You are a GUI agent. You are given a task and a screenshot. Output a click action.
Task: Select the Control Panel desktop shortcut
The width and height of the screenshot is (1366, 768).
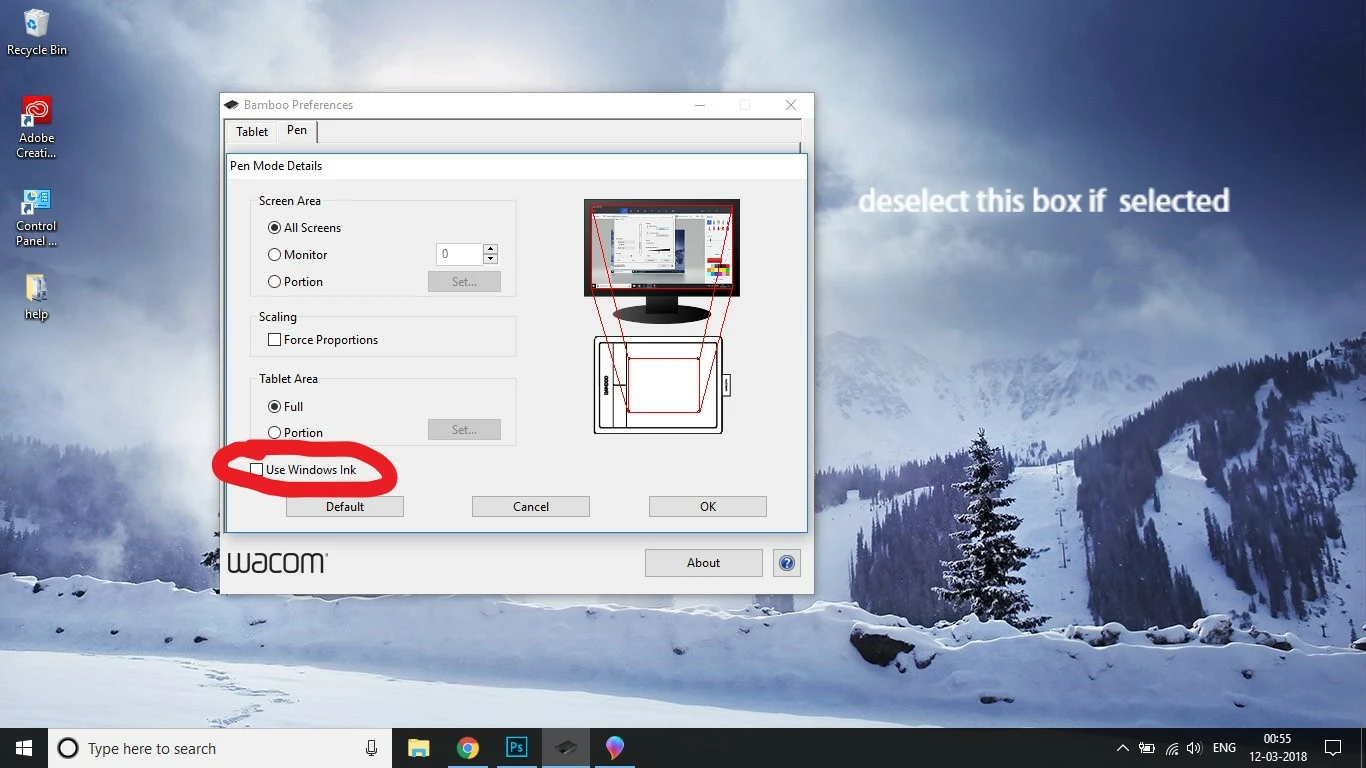tap(37, 217)
